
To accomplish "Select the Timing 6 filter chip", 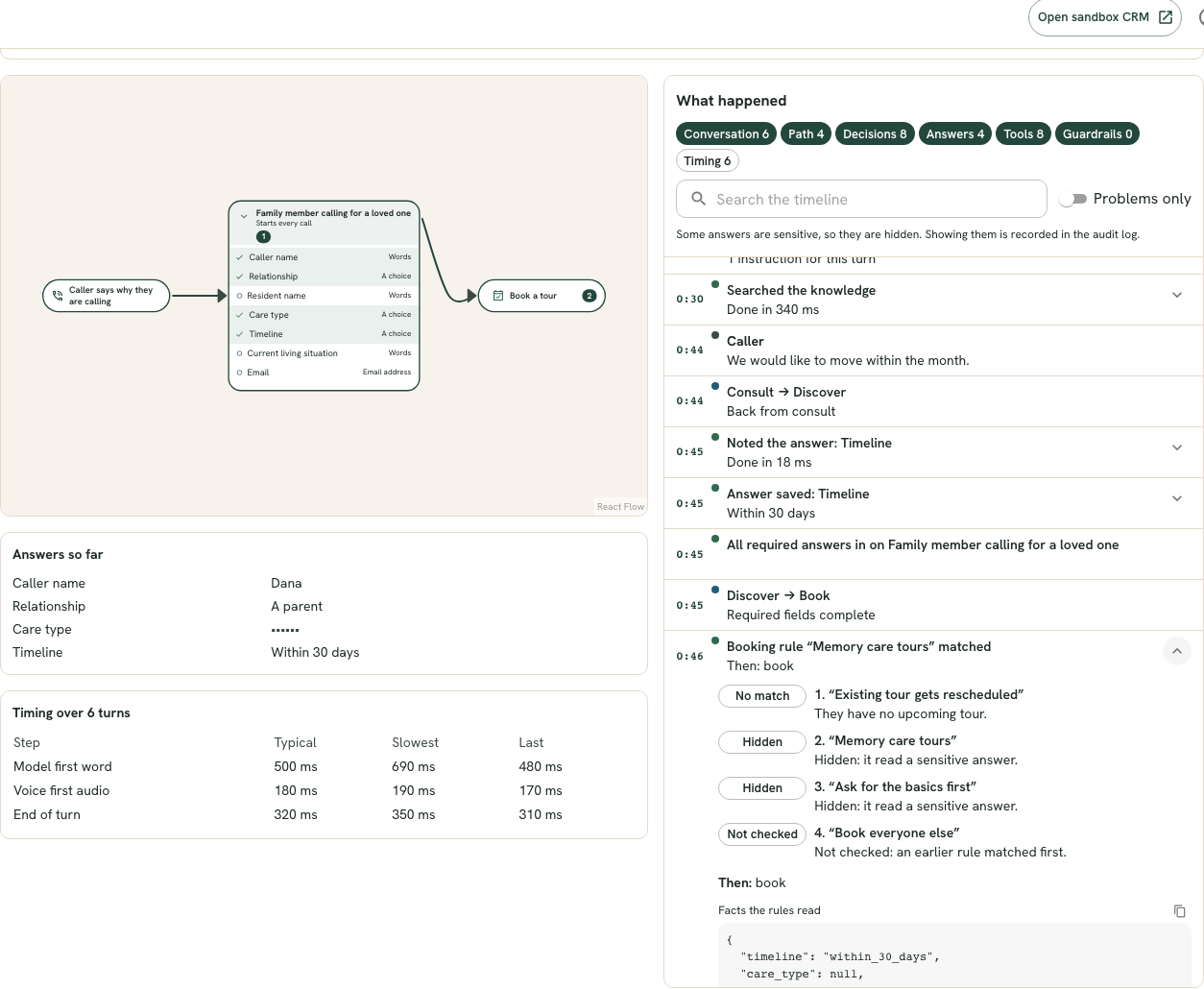I will pos(708,161).
